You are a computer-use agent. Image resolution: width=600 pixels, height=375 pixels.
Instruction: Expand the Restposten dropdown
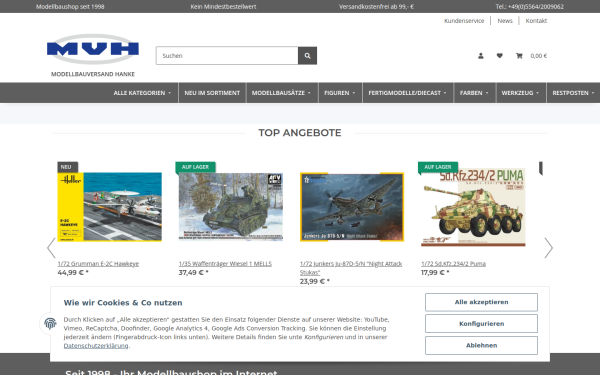[573, 93]
